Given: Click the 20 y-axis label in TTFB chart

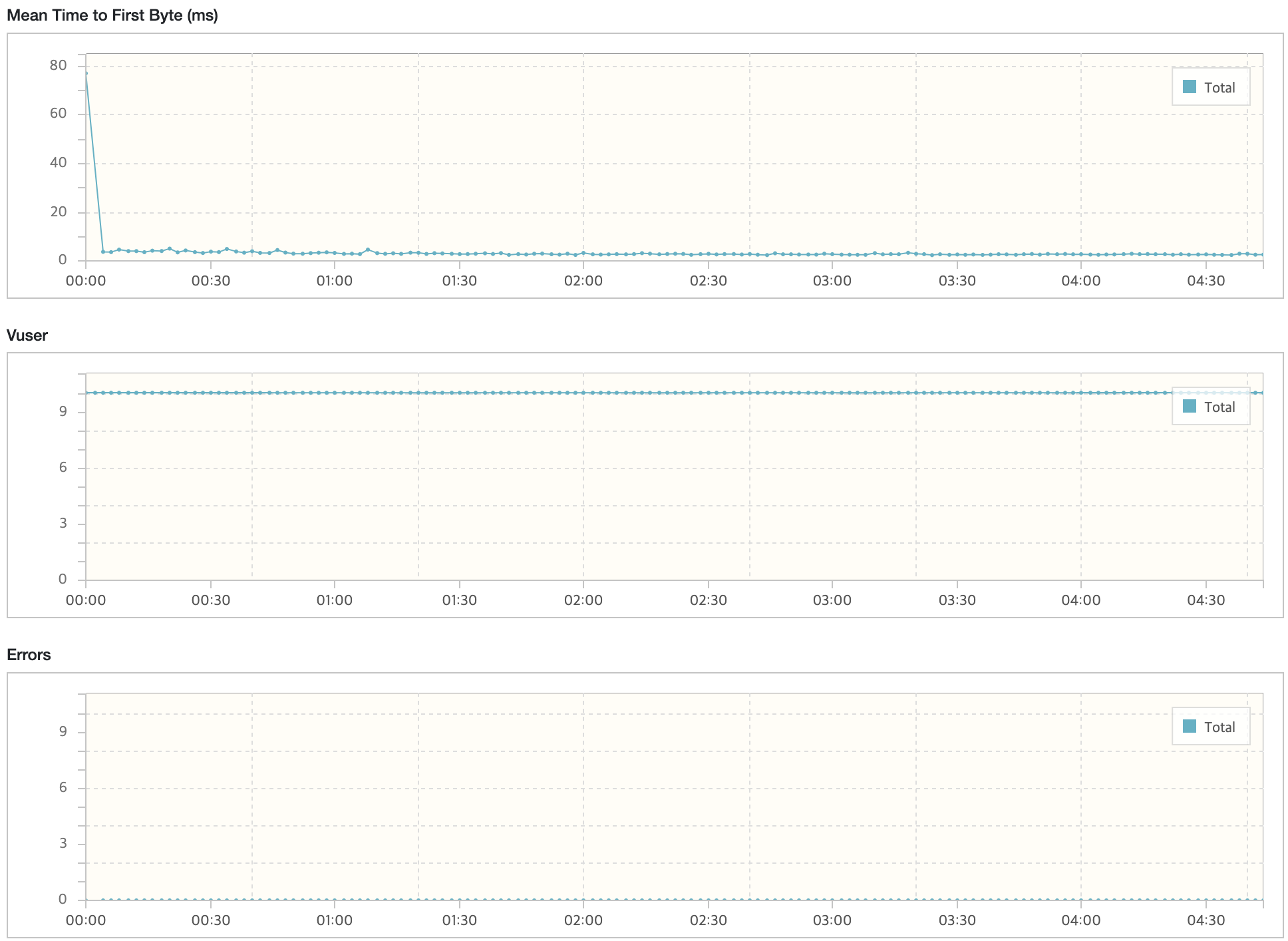Looking at the screenshot, I should pyautogui.click(x=59, y=212).
